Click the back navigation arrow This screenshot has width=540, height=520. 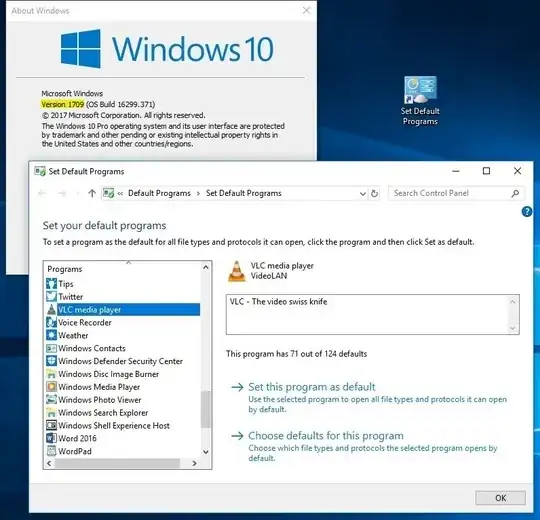tap(42, 193)
